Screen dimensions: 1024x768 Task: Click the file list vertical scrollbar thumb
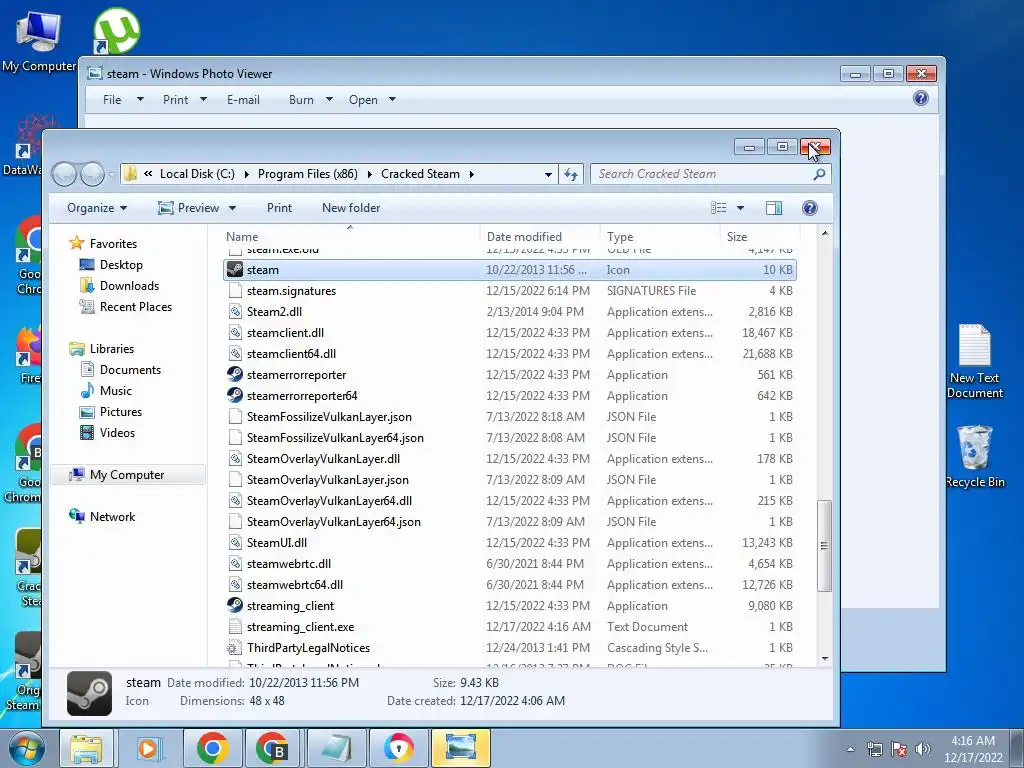pyautogui.click(x=825, y=546)
